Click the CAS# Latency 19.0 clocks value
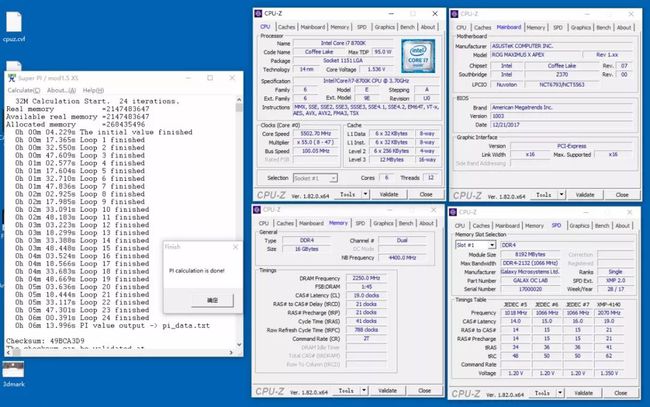The height and width of the screenshot is (407, 650). tap(366, 295)
